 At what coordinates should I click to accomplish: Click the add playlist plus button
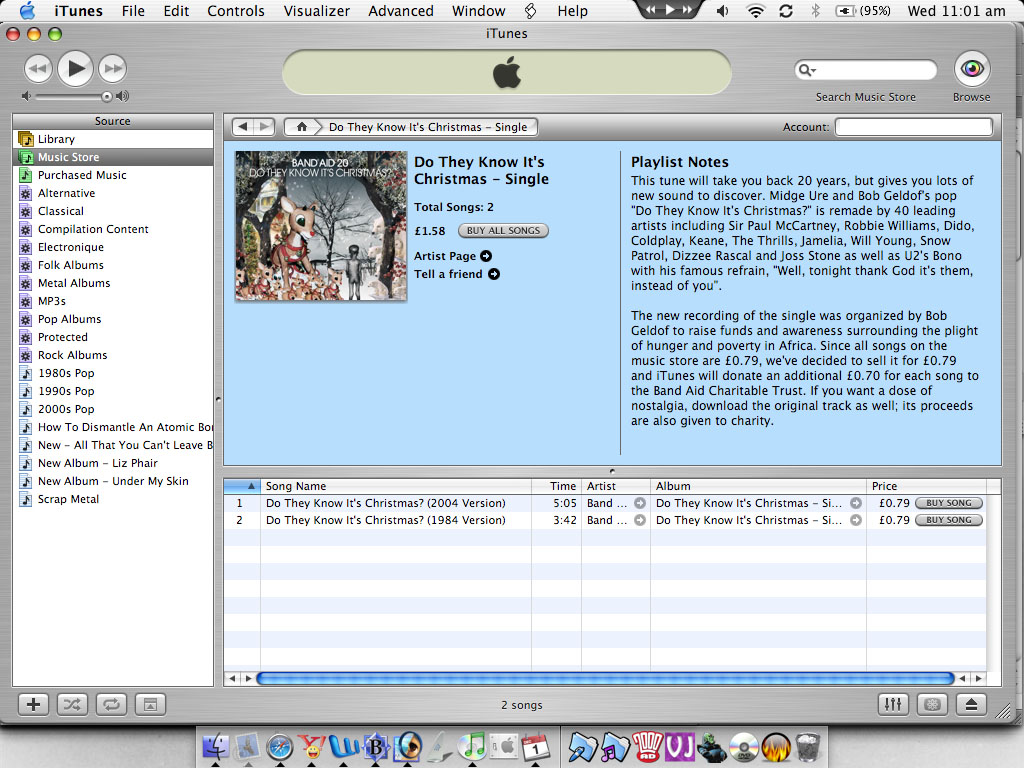pyautogui.click(x=33, y=704)
